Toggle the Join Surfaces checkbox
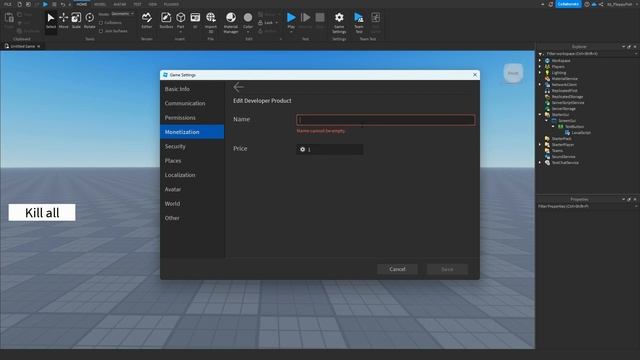Screen dimensions: 640x360 101,31
